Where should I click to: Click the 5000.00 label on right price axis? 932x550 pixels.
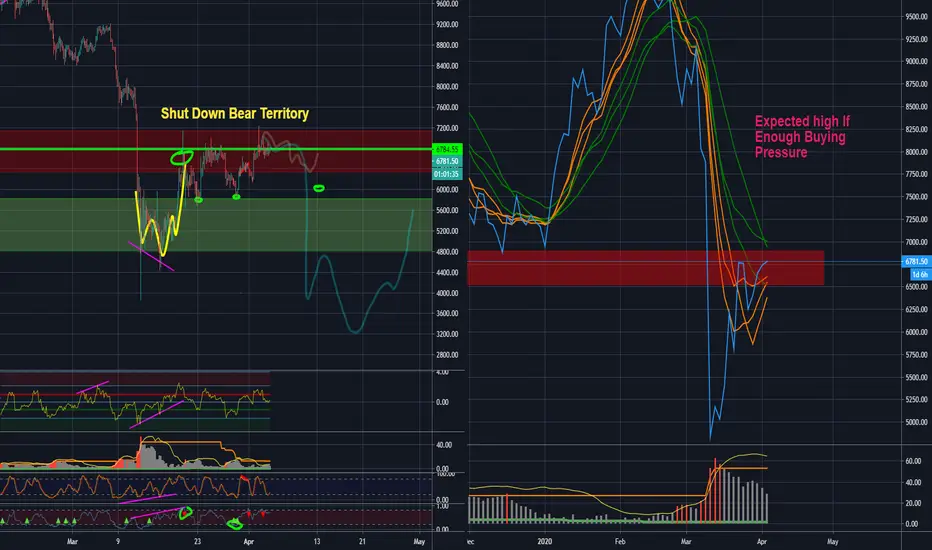click(x=917, y=422)
